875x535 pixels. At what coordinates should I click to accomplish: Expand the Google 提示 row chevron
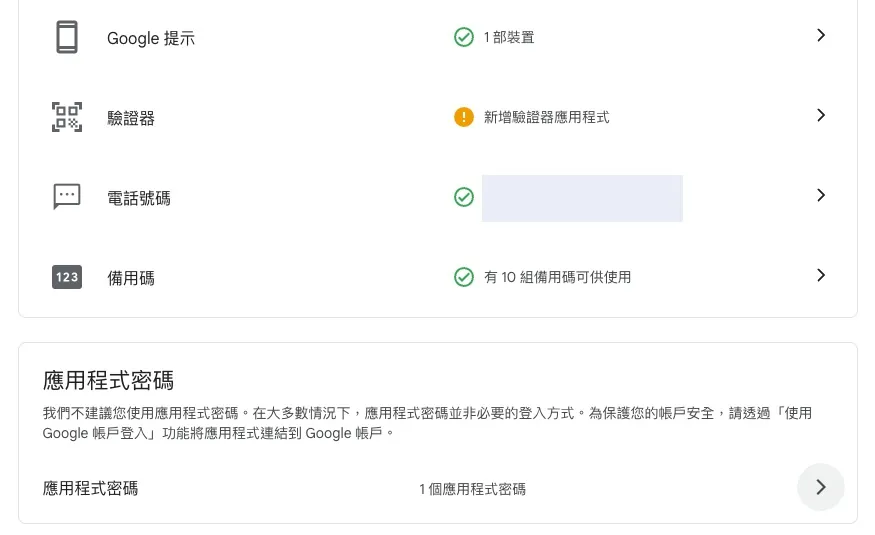coord(821,35)
